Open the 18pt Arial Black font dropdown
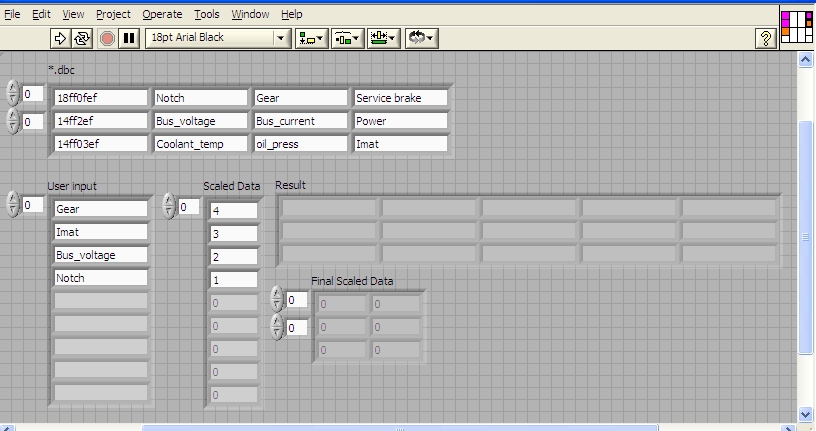This screenshot has width=816, height=431. click(218, 37)
